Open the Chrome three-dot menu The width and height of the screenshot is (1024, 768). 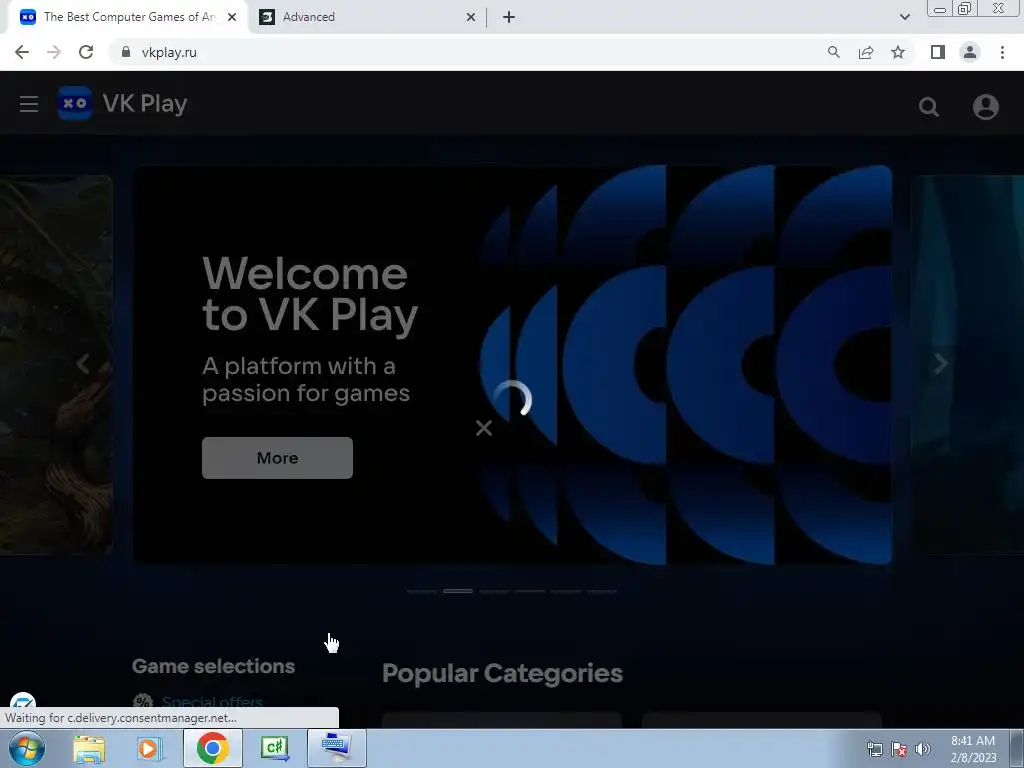tap(1002, 52)
